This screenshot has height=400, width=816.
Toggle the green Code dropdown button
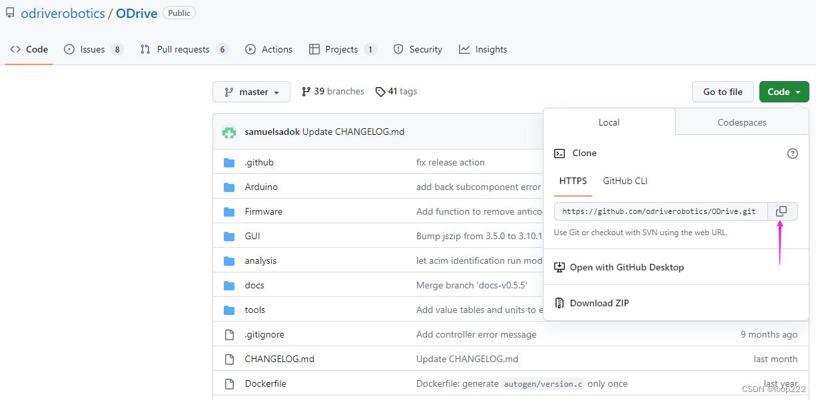click(784, 92)
